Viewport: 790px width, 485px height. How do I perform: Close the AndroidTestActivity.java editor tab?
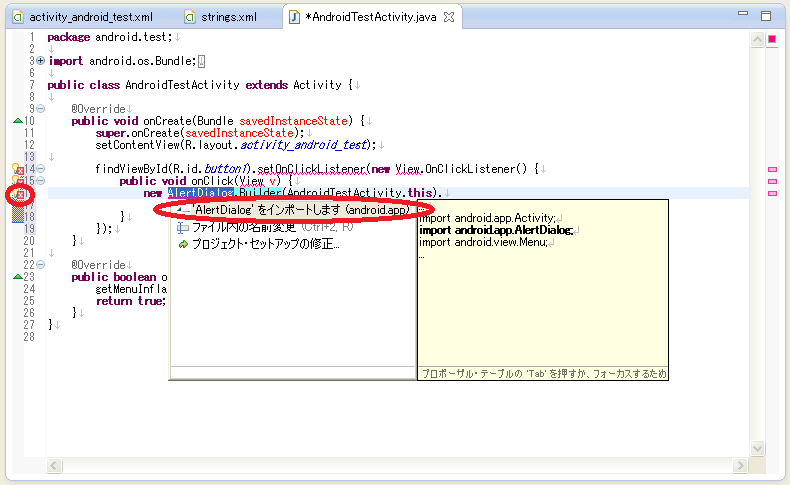pyautogui.click(x=449, y=17)
